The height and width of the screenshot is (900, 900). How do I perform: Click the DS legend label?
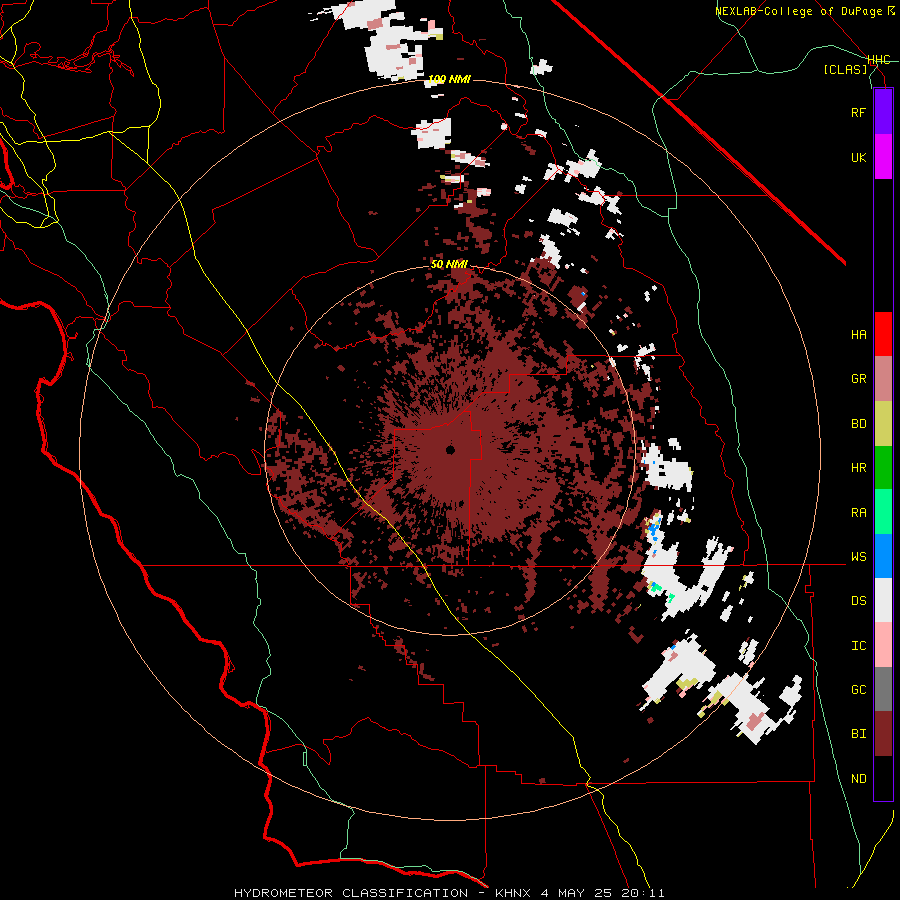(x=858, y=601)
